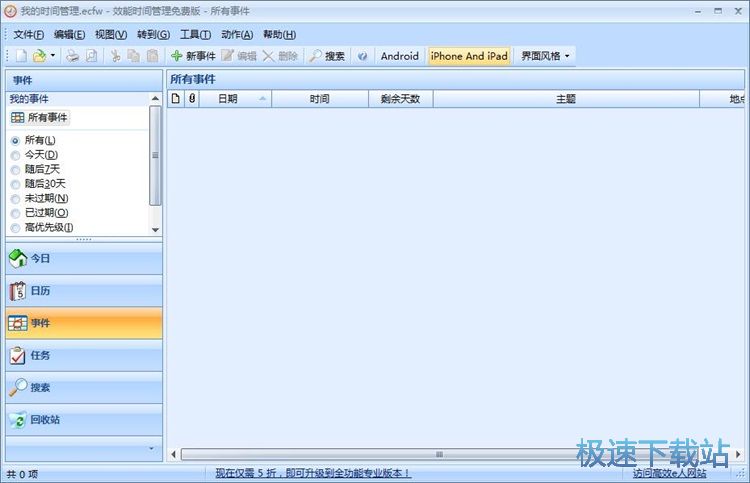Open the 视图(V) menu
Viewport: 750px width, 483px height.
tap(111, 34)
